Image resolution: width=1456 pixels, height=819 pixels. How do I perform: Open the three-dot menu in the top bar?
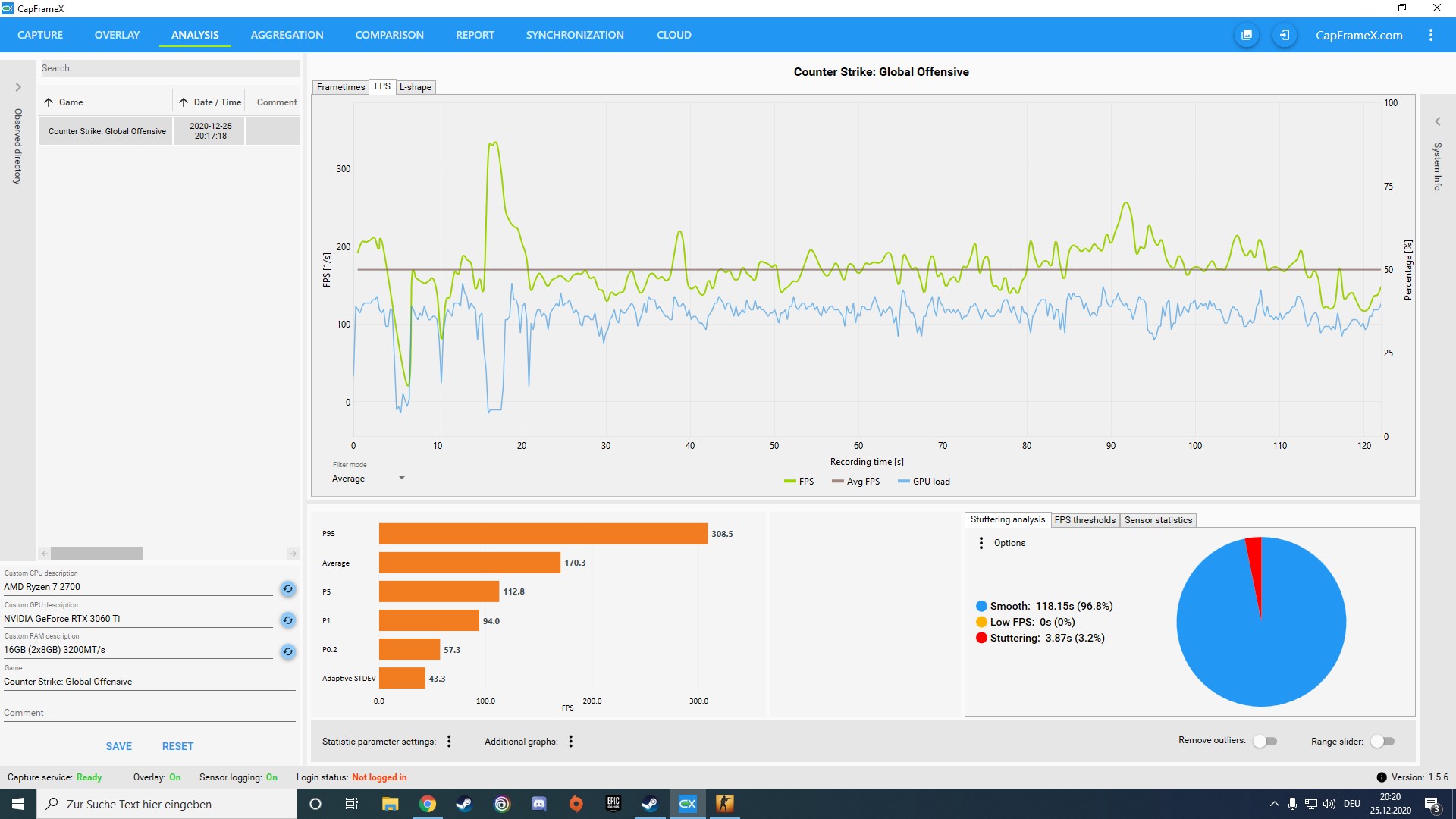1430,36
